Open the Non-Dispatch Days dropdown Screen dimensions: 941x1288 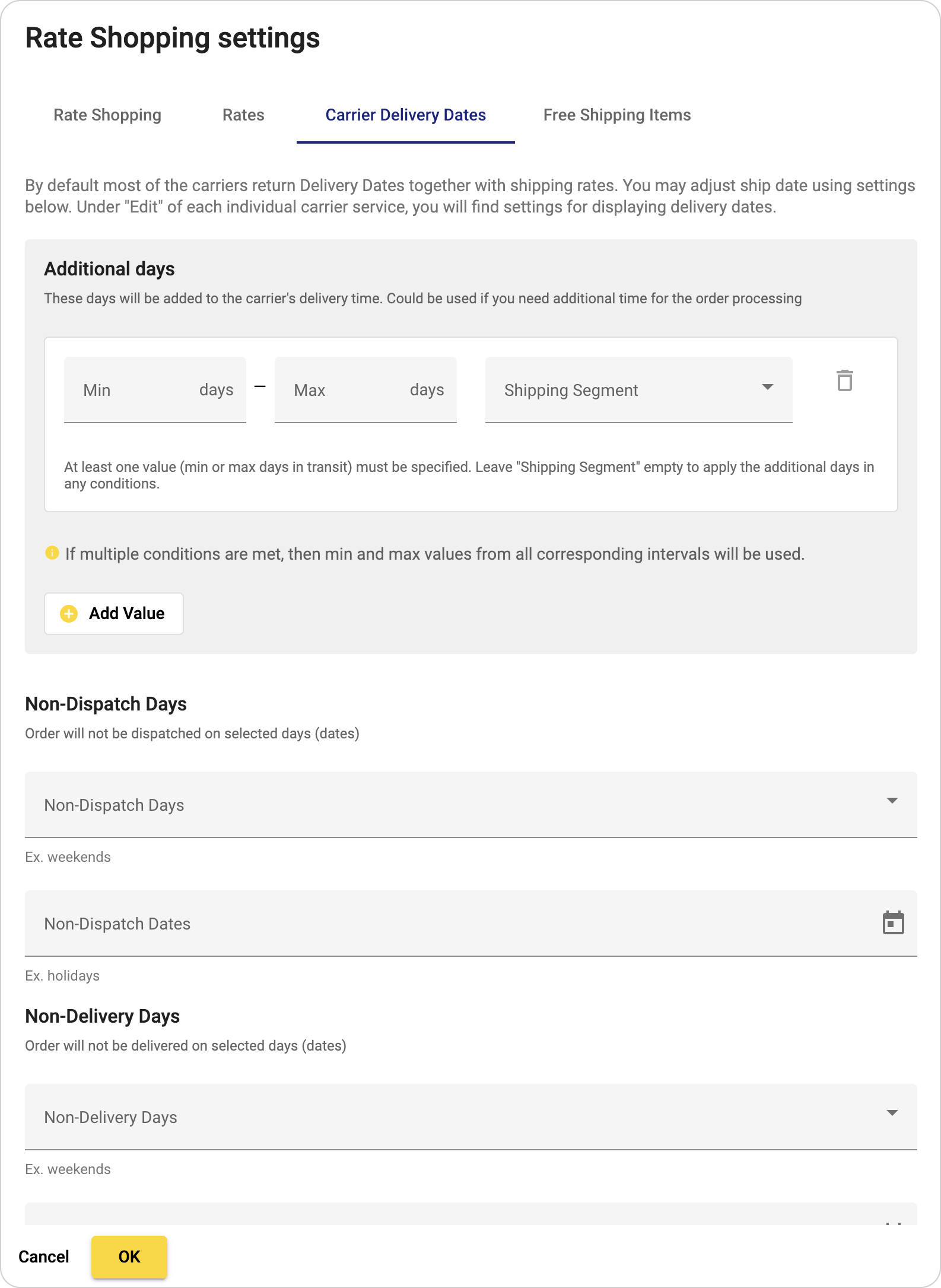471,805
